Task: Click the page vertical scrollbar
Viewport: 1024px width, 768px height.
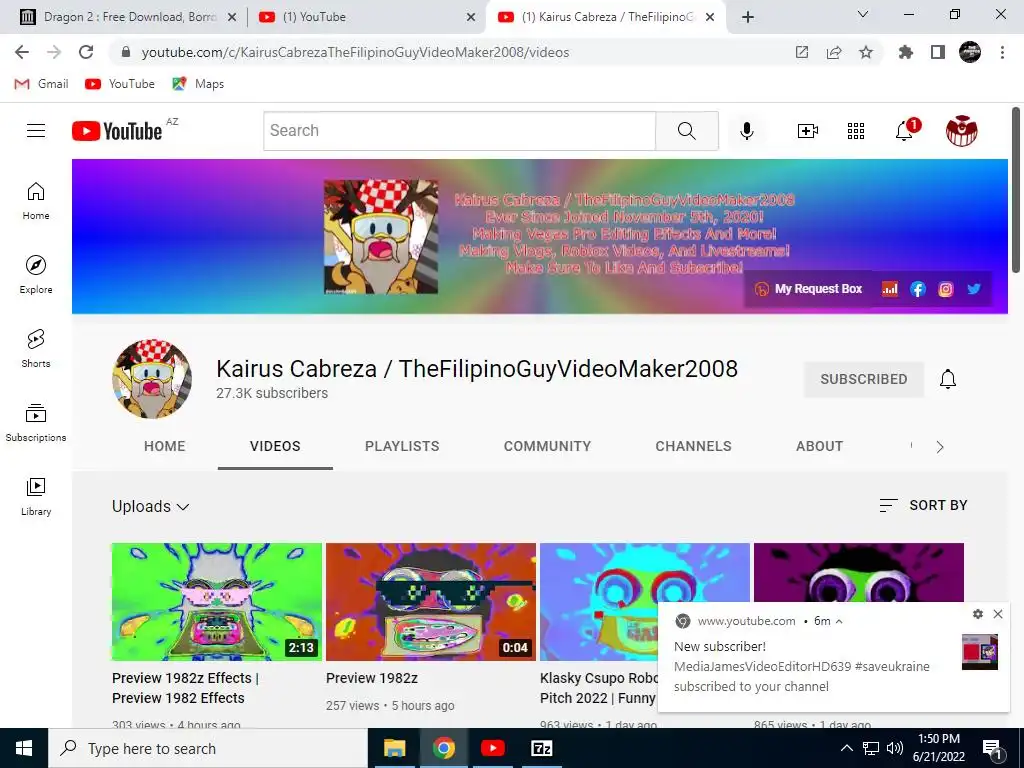Action: 1016,189
